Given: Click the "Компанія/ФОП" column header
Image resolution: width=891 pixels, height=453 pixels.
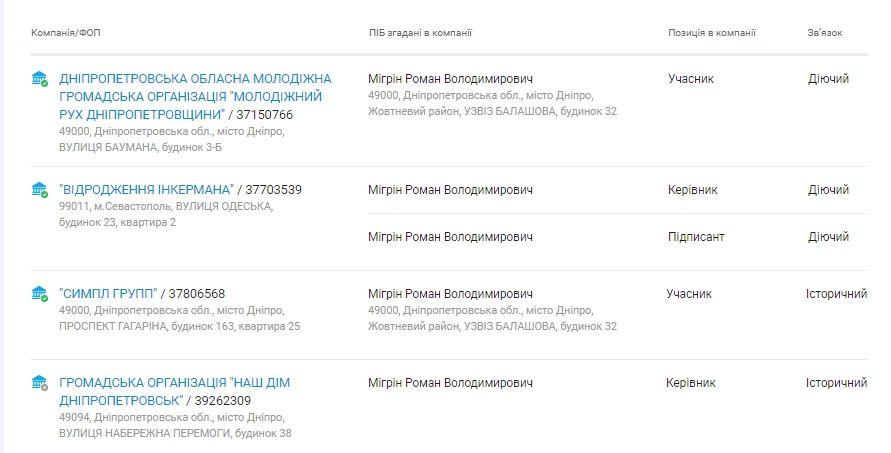Looking at the screenshot, I should (66, 33).
